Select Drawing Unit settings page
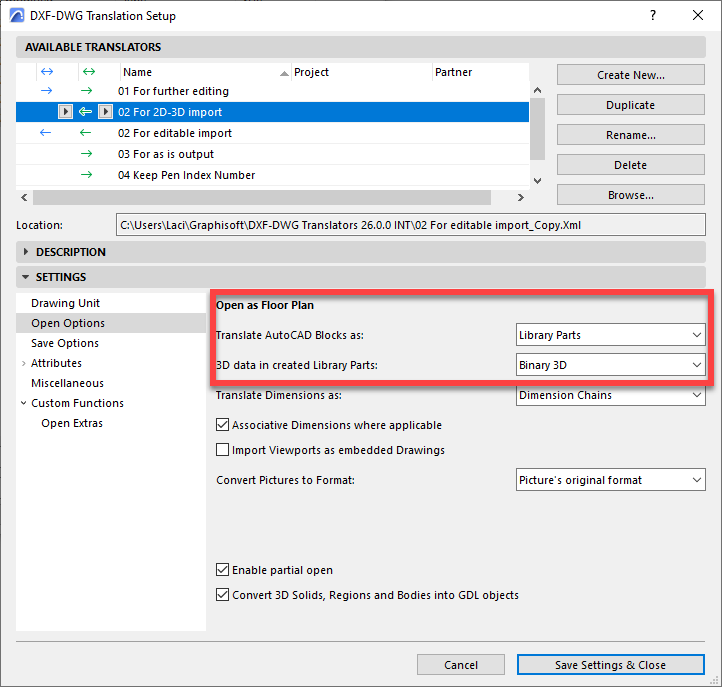 point(65,303)
